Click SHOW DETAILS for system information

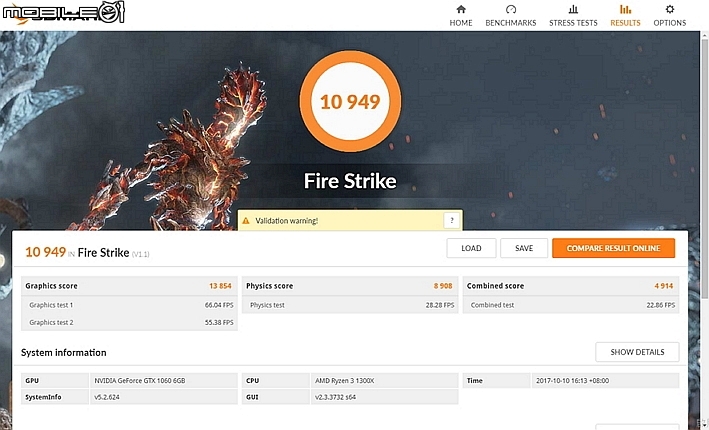tap(637, 352)
